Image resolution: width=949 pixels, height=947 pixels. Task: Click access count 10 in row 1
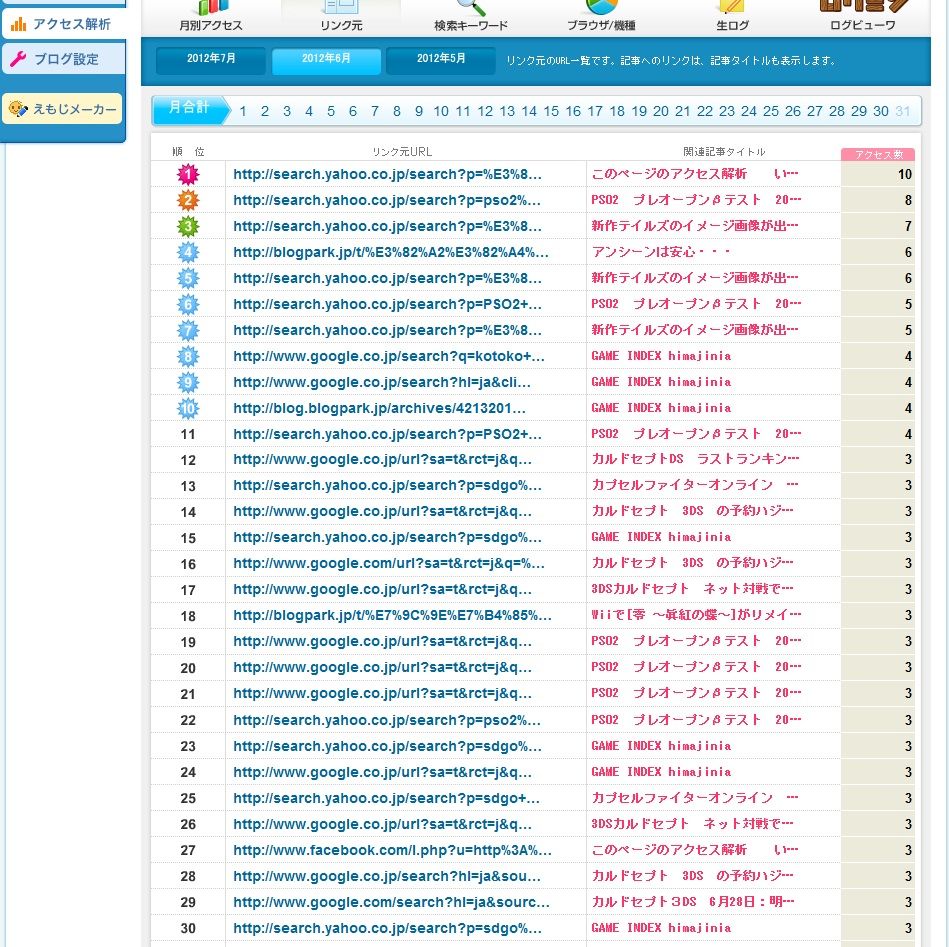point(905,174)
